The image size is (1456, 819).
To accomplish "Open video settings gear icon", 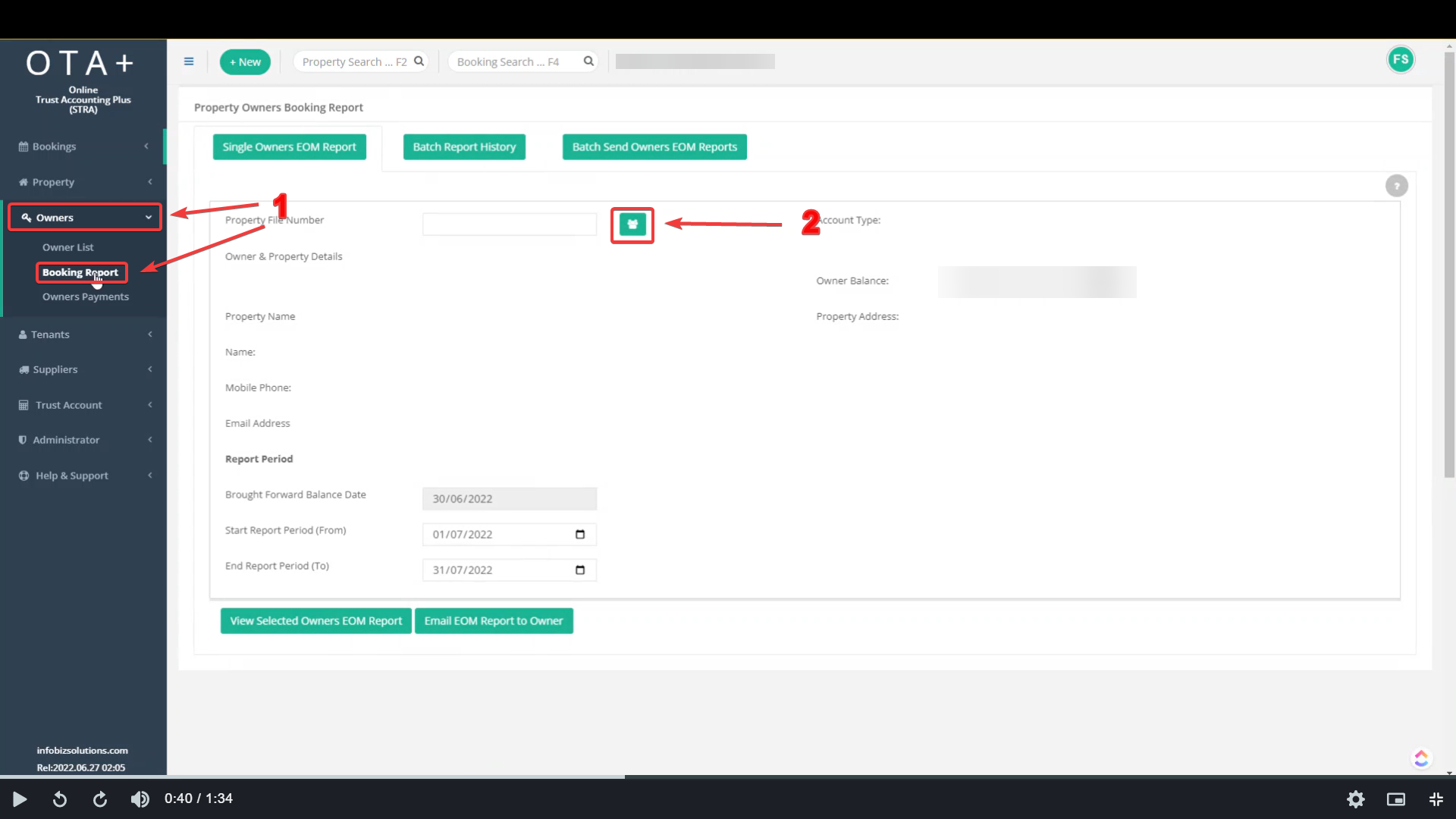I will (x=1355, y=799).
